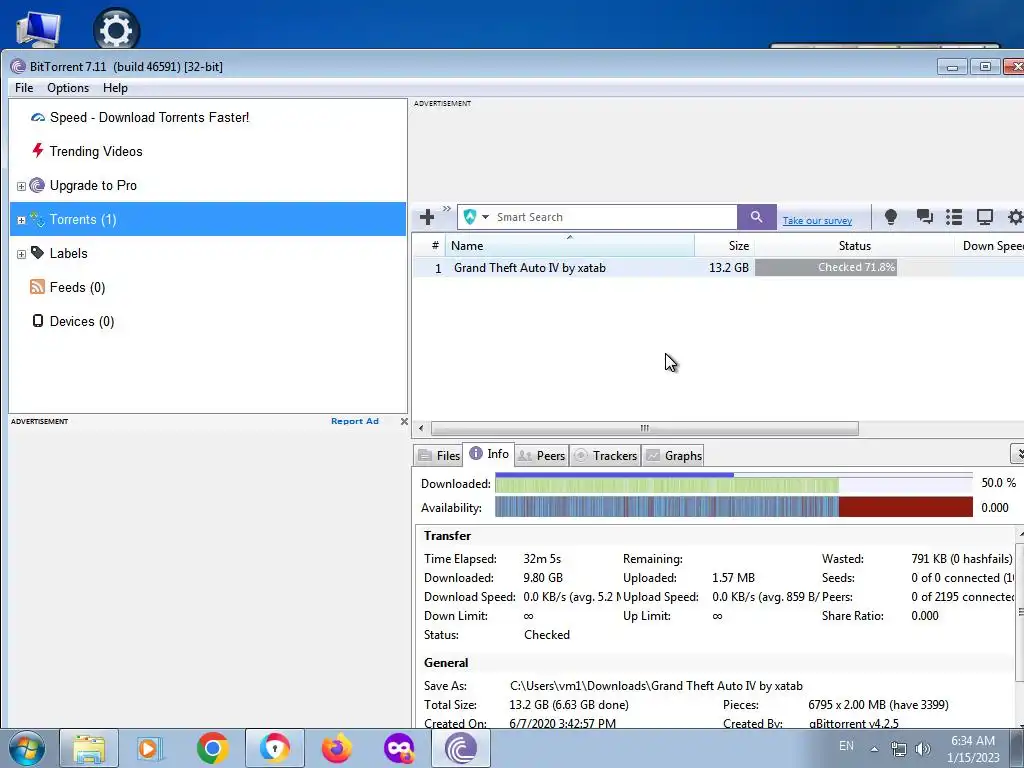Click the Feeds RSS icon
The width and height of the screenshot is (1024, 768).
click(x=37, y=287)
